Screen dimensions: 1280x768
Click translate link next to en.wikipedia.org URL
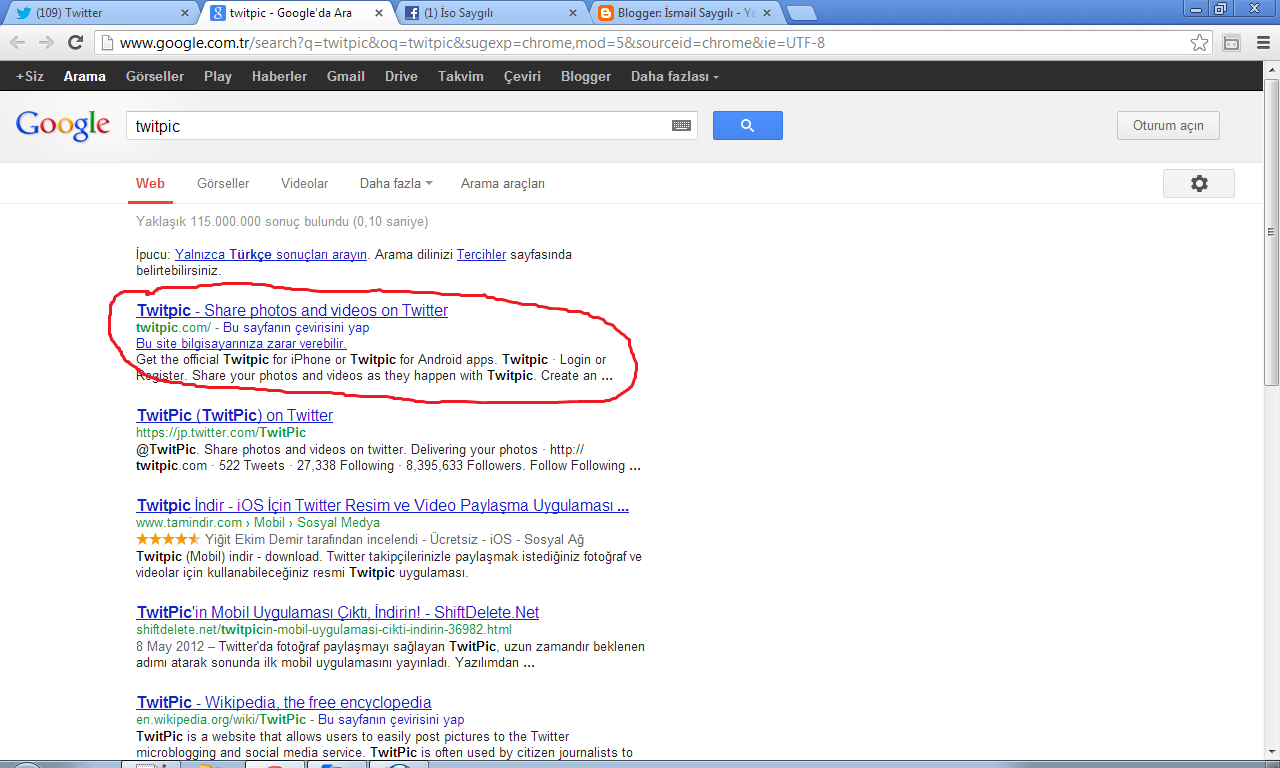tap(391, 719)
